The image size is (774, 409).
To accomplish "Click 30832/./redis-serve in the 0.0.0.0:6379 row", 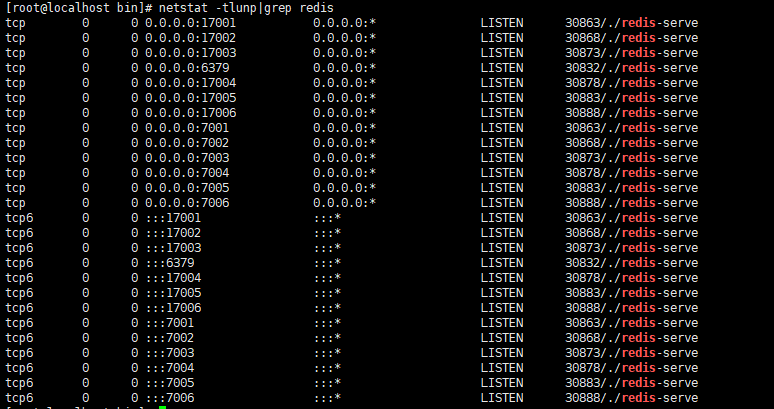I will tap(631, 68).
